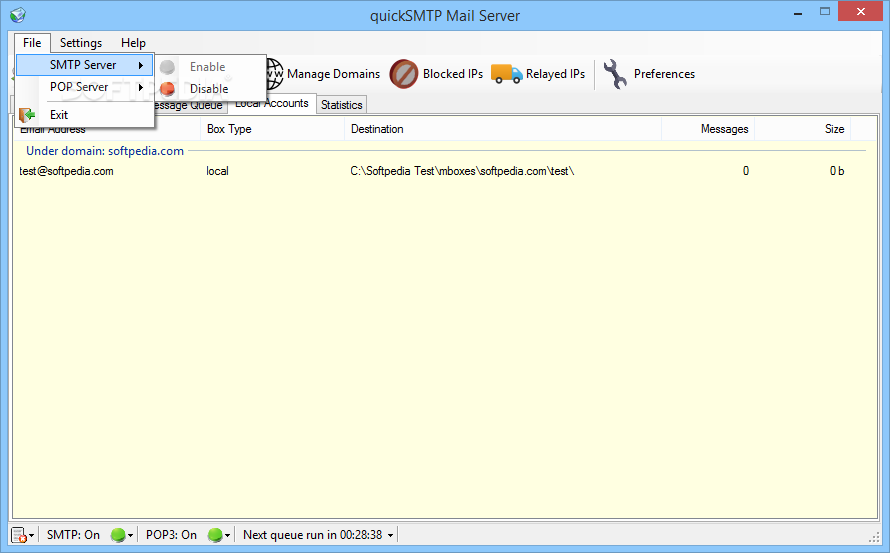The width and height of the screenshot is (890, 553).
Task: Minimize the quickSMTP Mail Server window
Action: click(x=798, y=12)
